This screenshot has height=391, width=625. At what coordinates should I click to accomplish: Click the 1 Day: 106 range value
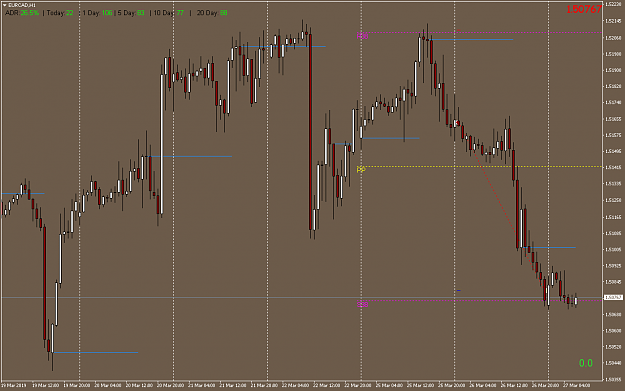[97, 13]
